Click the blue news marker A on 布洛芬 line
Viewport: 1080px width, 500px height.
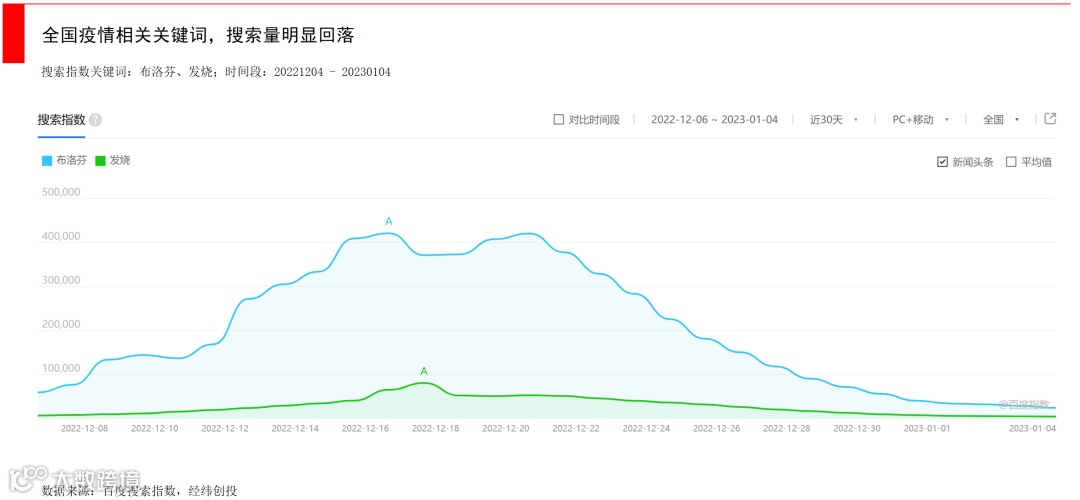click(388, 222)
